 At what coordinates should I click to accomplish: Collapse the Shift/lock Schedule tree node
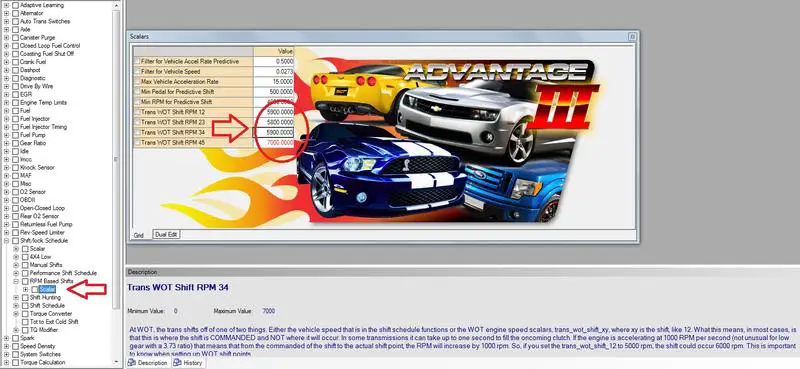click(6, 240)
